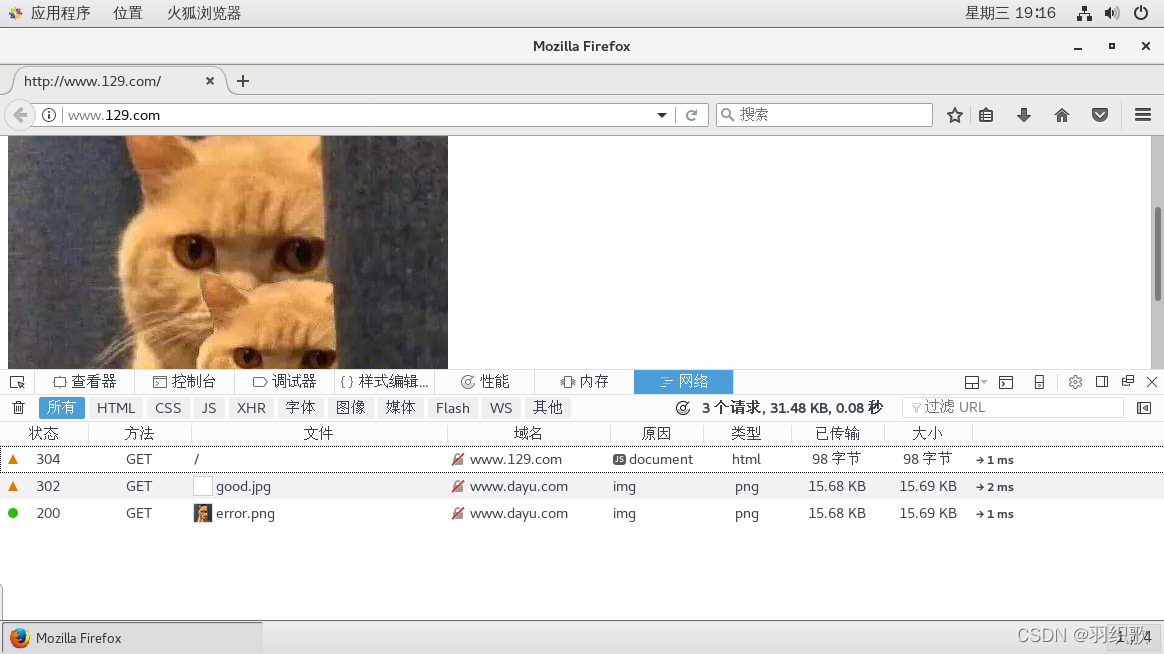Switch to the 样式编辑 style editor tab
The width and height of the screenshot is (1164, 654).
coord(385,382)
